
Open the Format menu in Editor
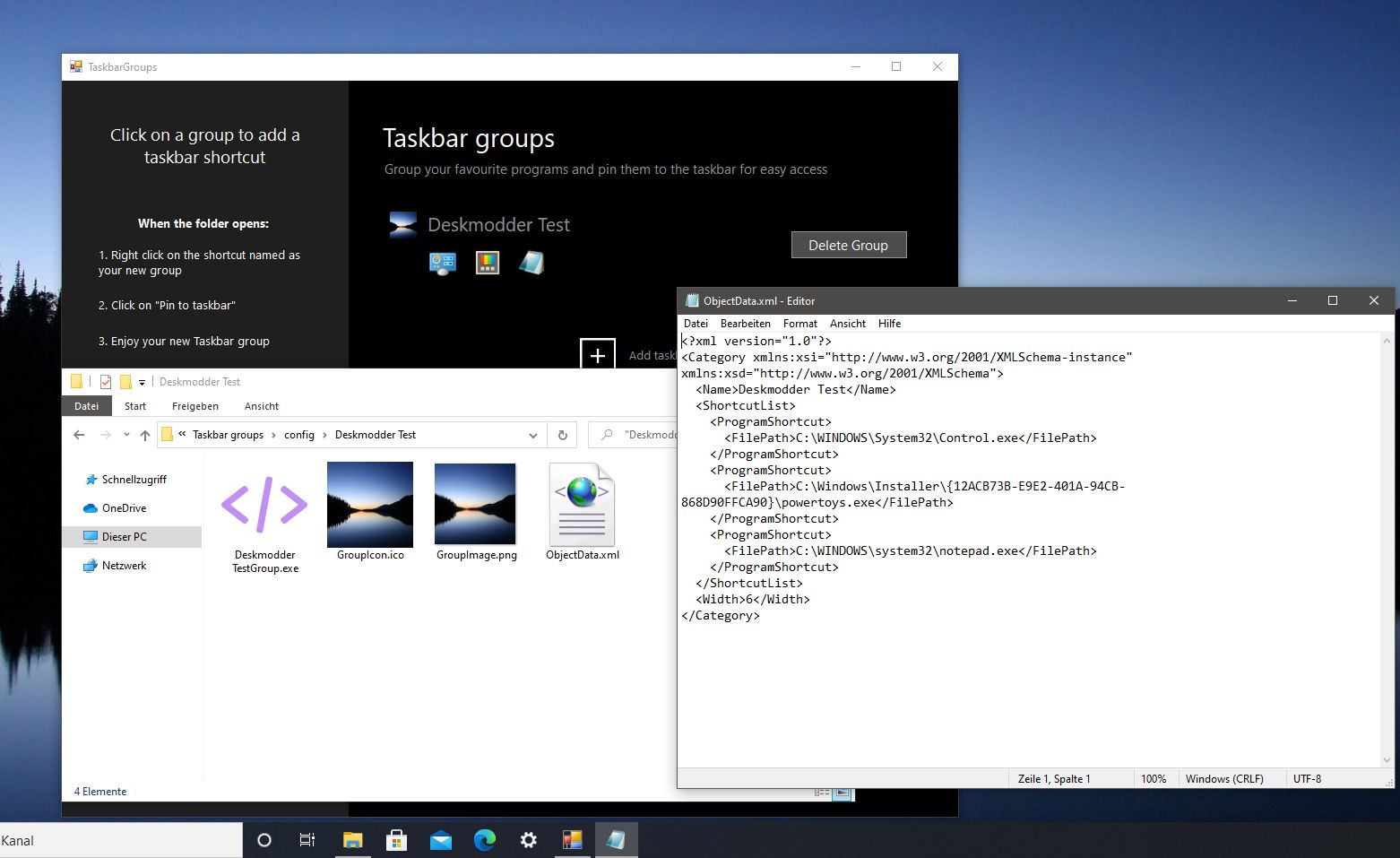pos(800,324)
